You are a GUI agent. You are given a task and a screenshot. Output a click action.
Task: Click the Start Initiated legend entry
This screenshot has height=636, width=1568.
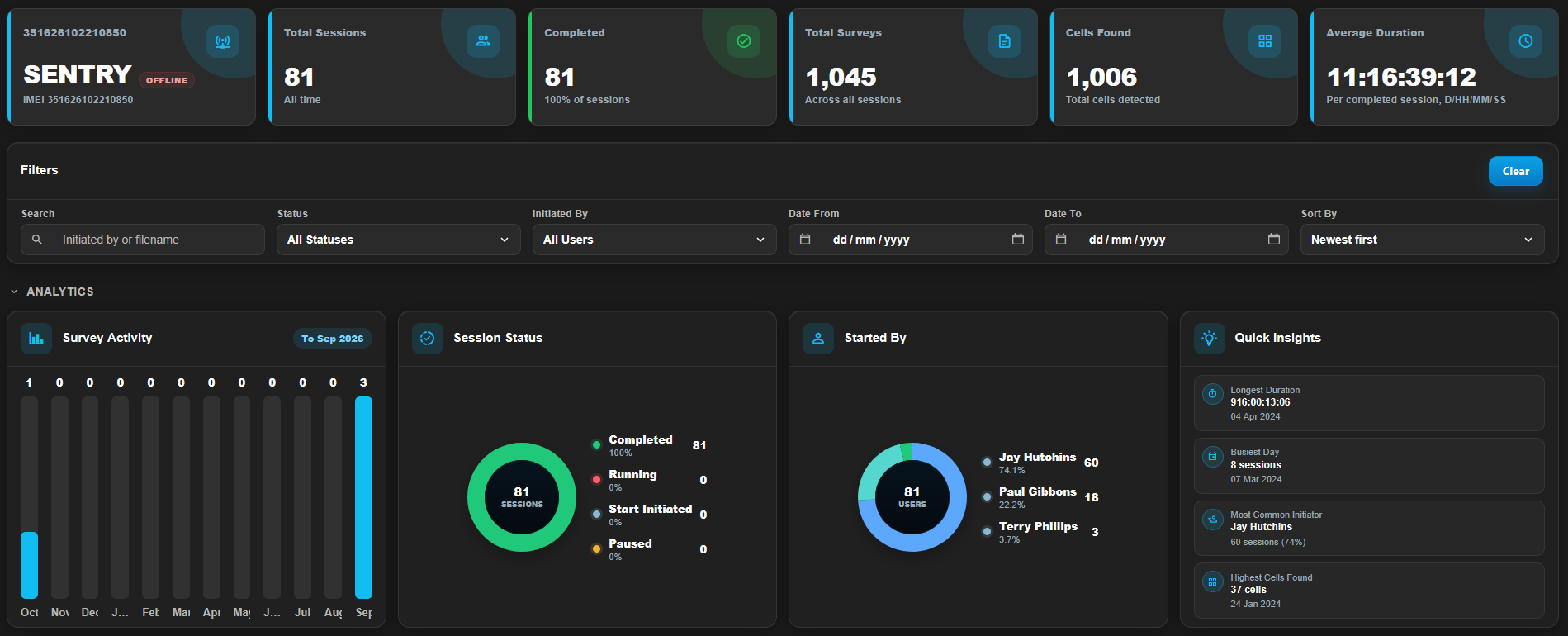[x=650, y=515]
